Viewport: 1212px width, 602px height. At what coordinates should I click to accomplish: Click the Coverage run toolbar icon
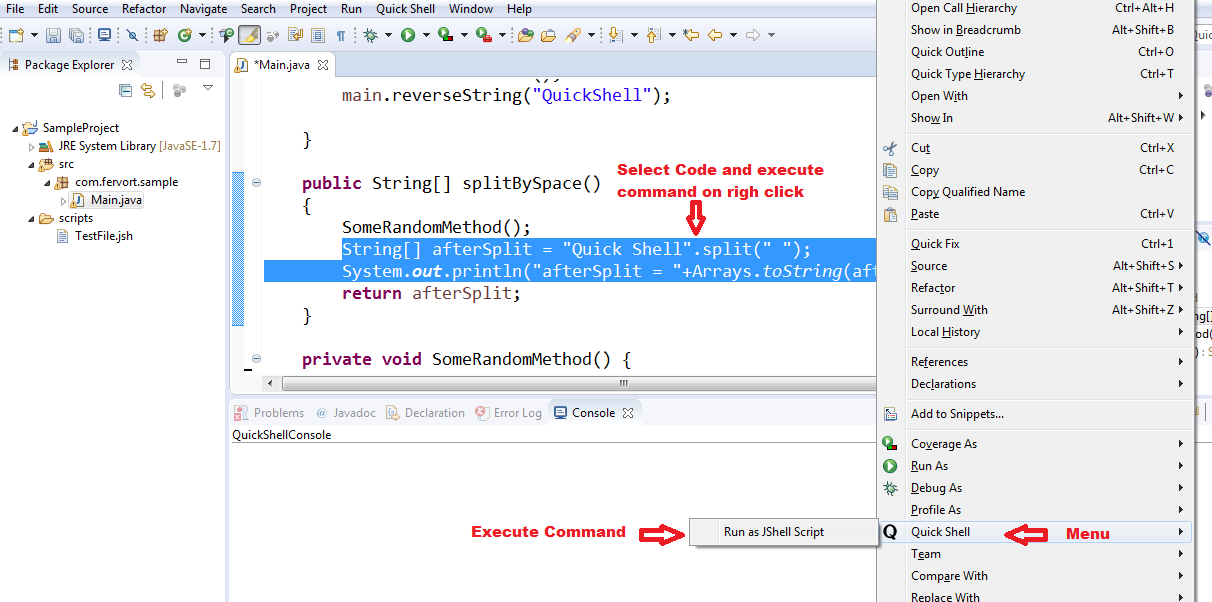444,35
